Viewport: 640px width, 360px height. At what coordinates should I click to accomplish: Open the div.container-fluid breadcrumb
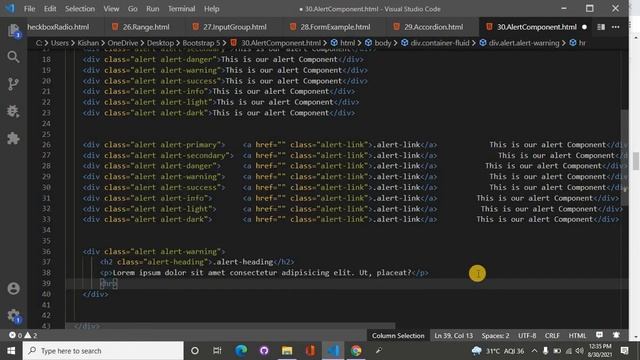coord(435,43)
